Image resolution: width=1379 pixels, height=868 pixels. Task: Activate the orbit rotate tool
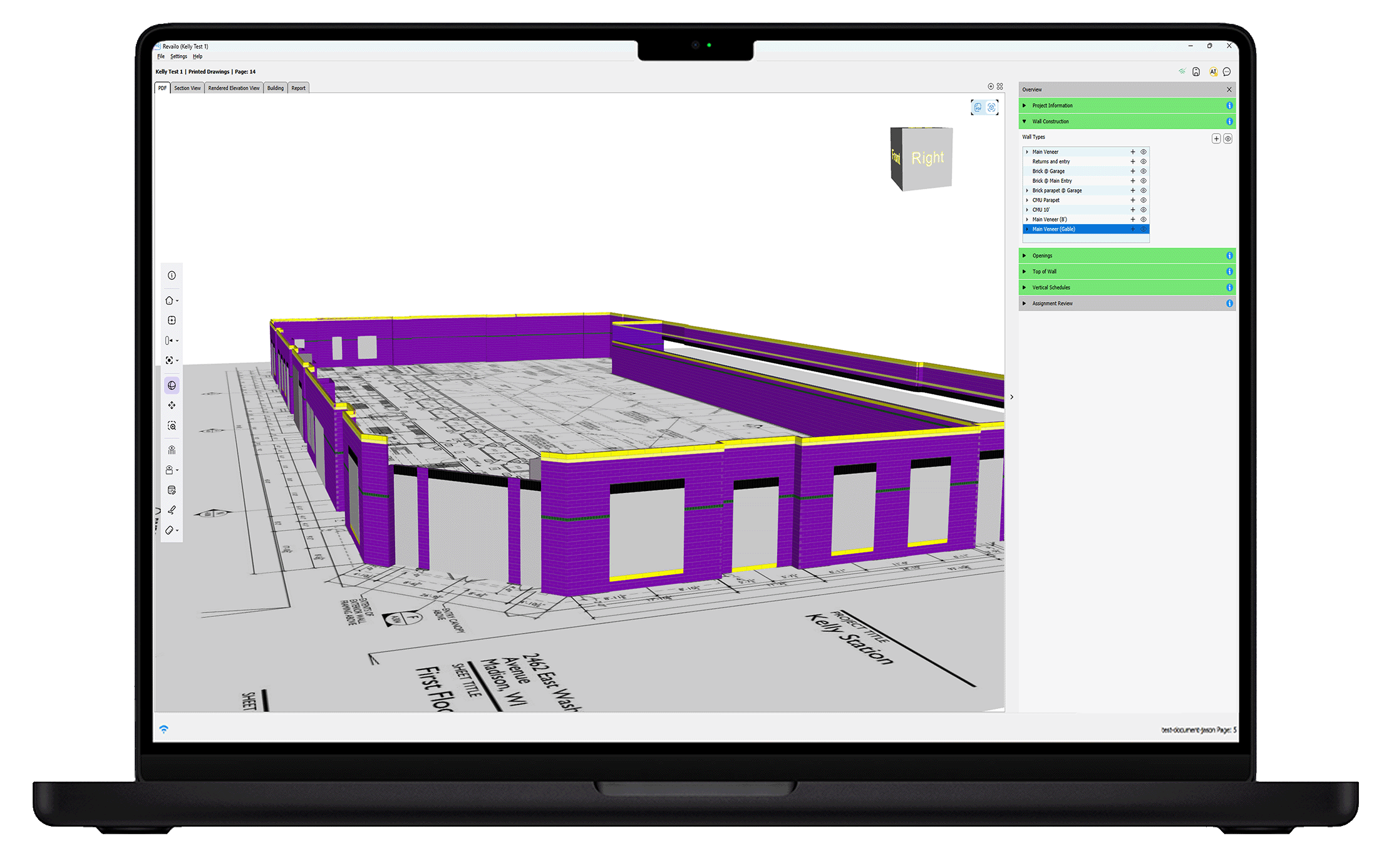172,386
